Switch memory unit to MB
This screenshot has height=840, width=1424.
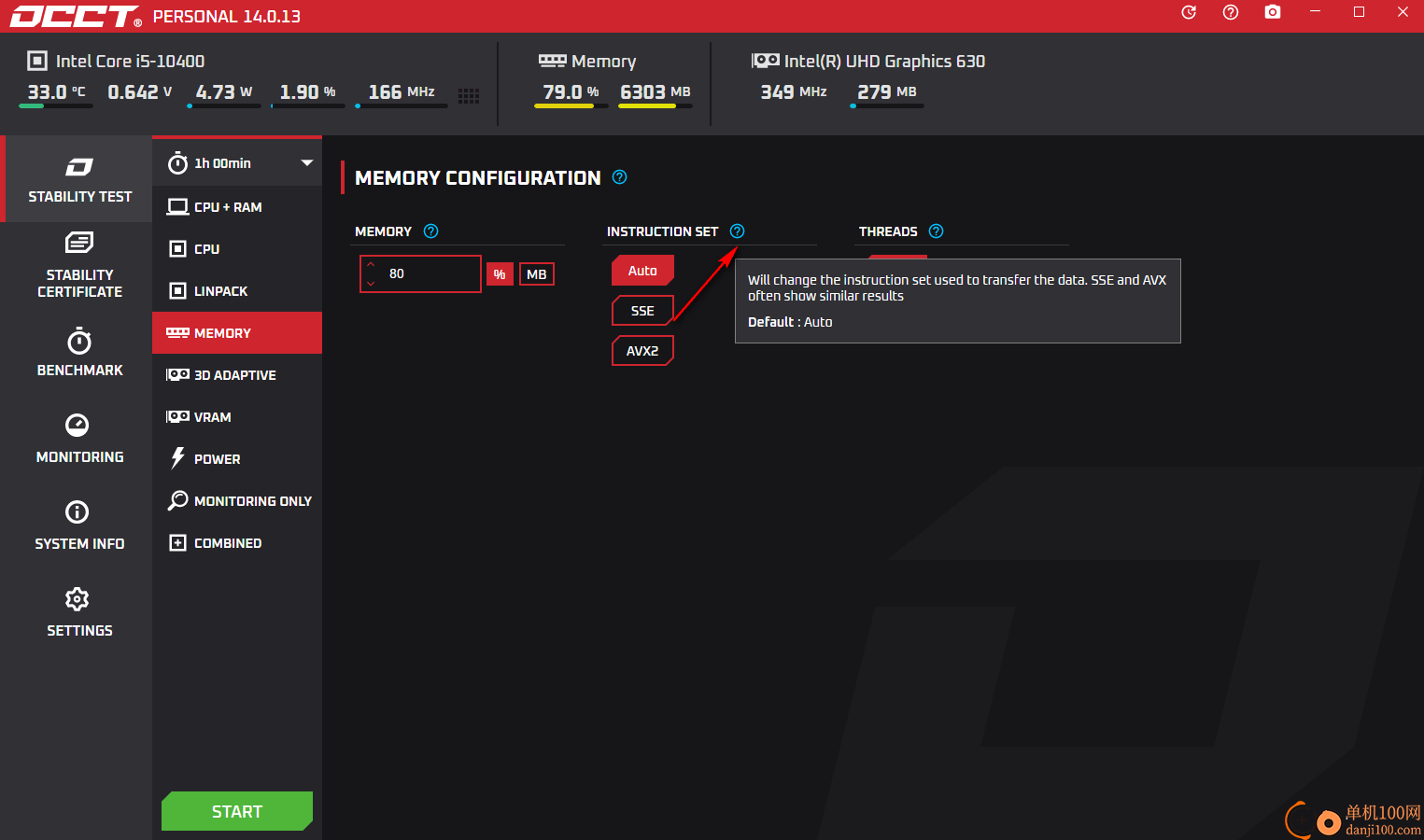[x=536, y=274]
